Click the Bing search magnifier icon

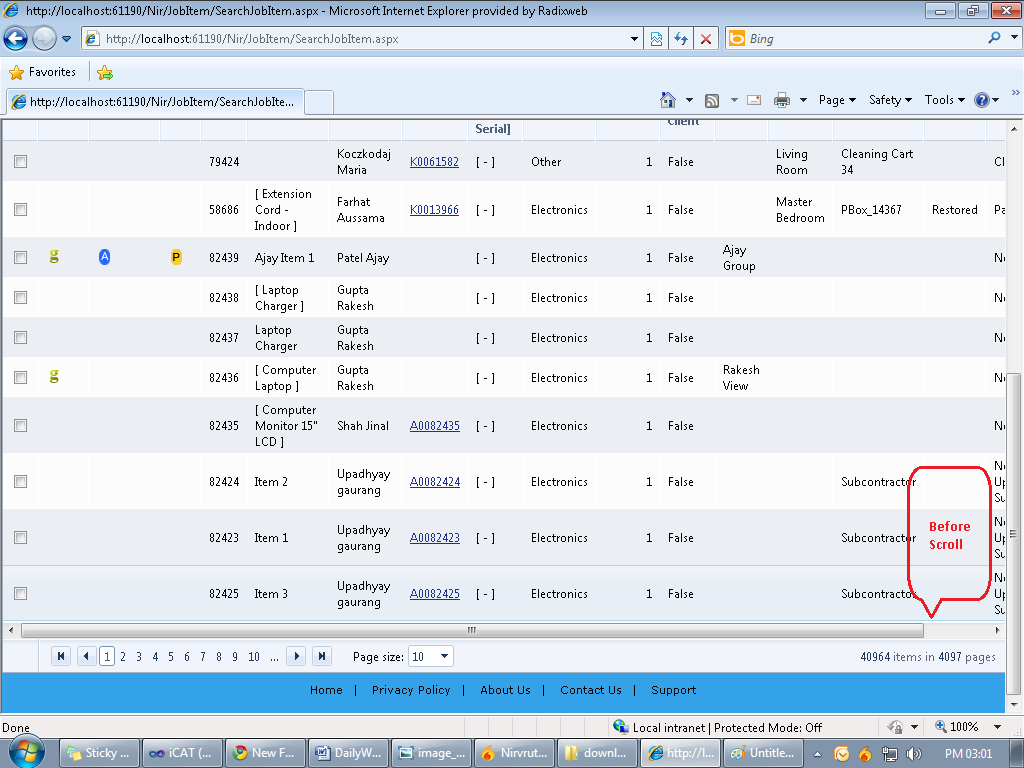click(994, 38)
